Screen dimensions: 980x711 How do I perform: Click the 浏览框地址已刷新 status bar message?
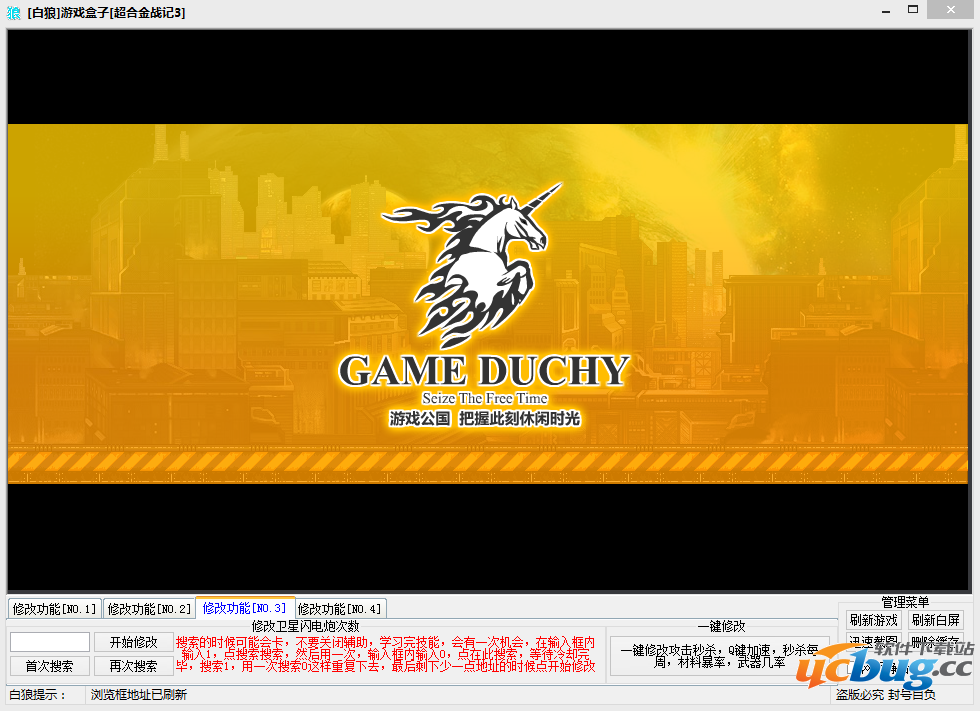point(139,695)
